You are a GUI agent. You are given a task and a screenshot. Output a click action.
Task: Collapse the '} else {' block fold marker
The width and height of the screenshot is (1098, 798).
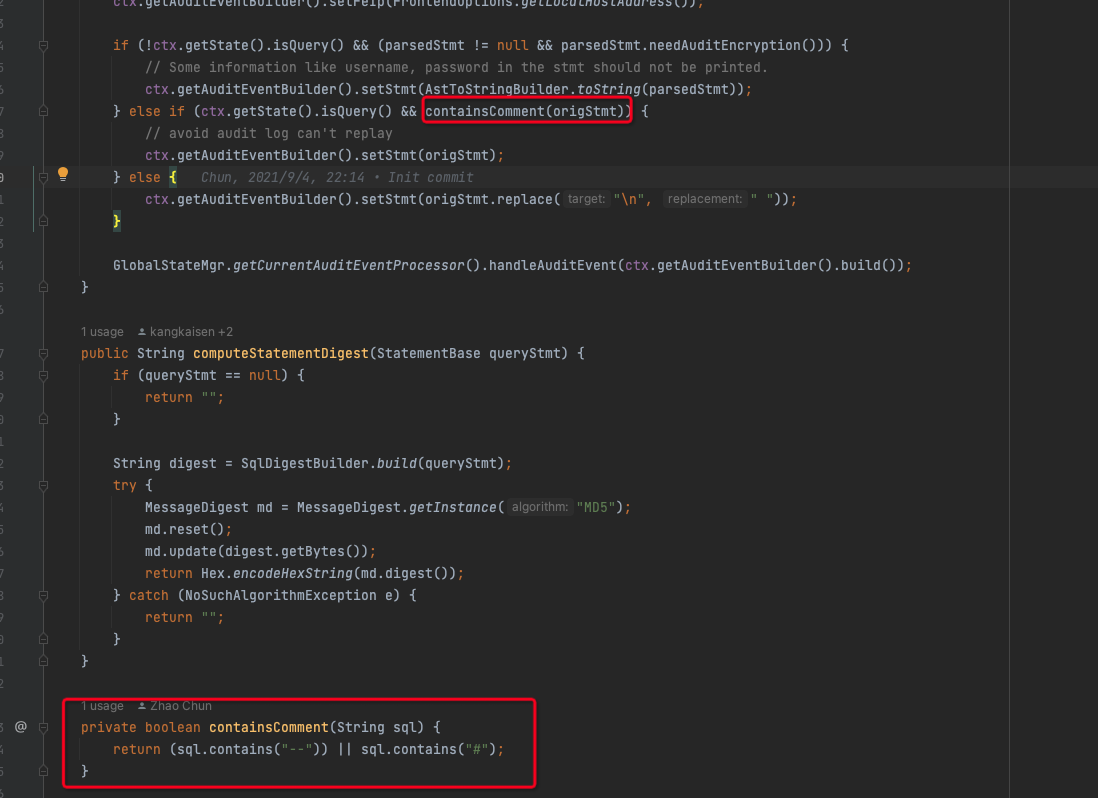43,177
